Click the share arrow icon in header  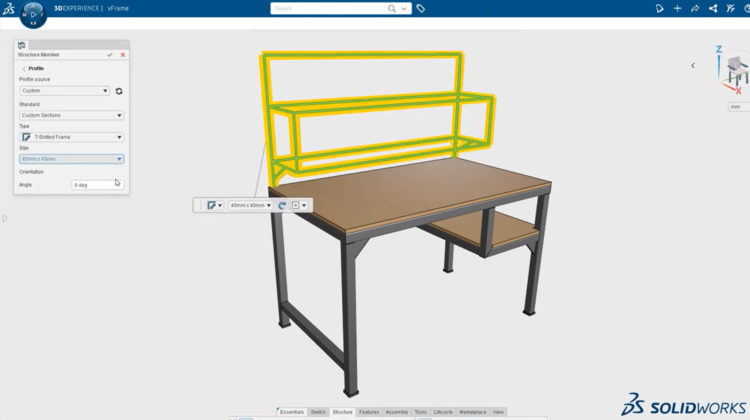(x=695, y=8)
